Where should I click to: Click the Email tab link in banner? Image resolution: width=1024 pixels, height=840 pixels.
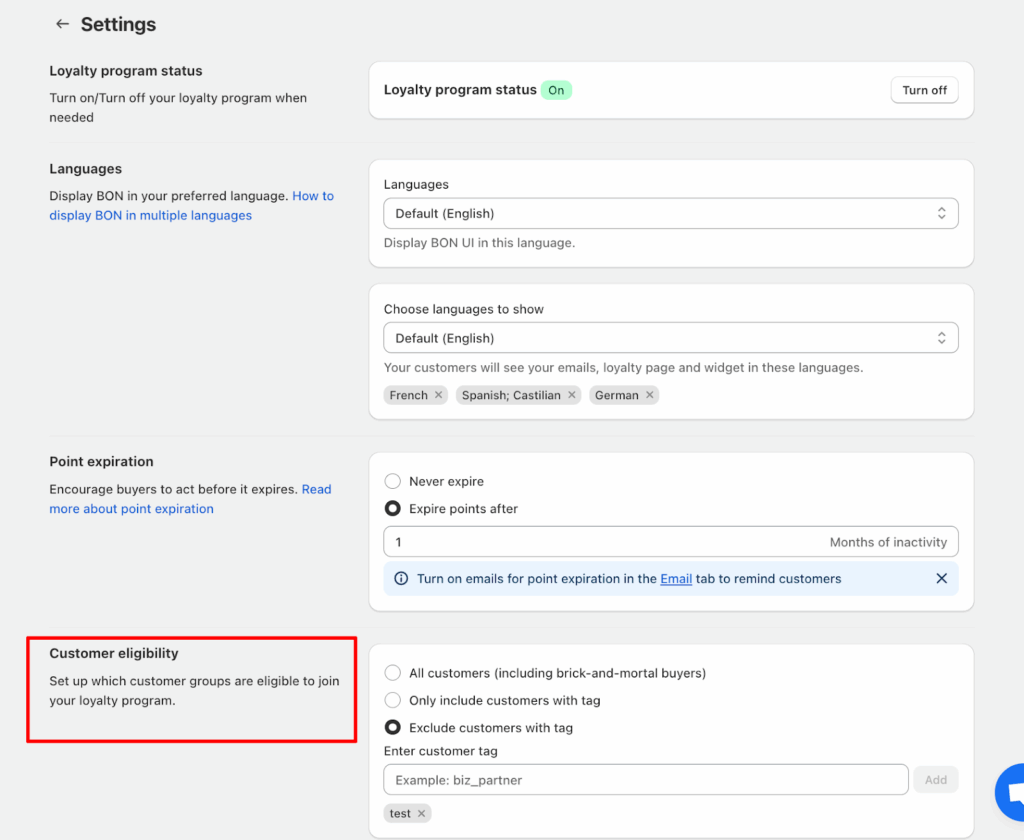point(676,578)
